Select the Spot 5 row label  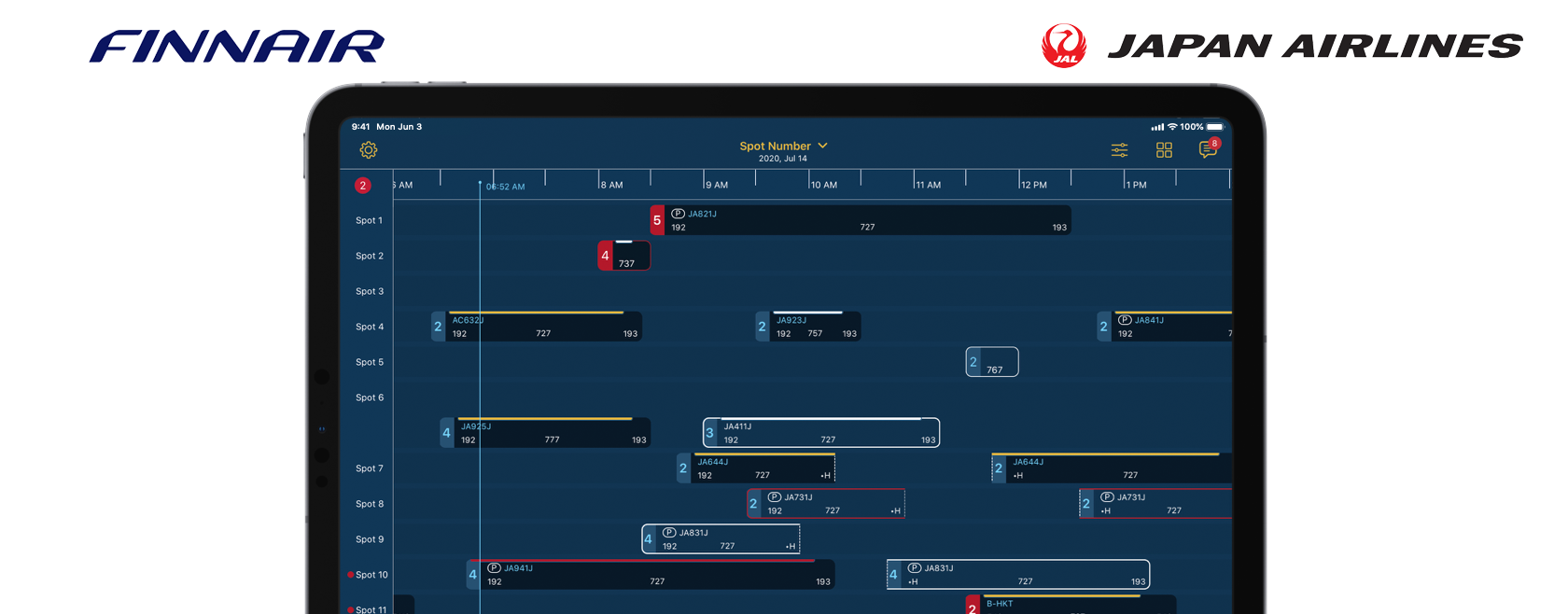pos(369,363)
